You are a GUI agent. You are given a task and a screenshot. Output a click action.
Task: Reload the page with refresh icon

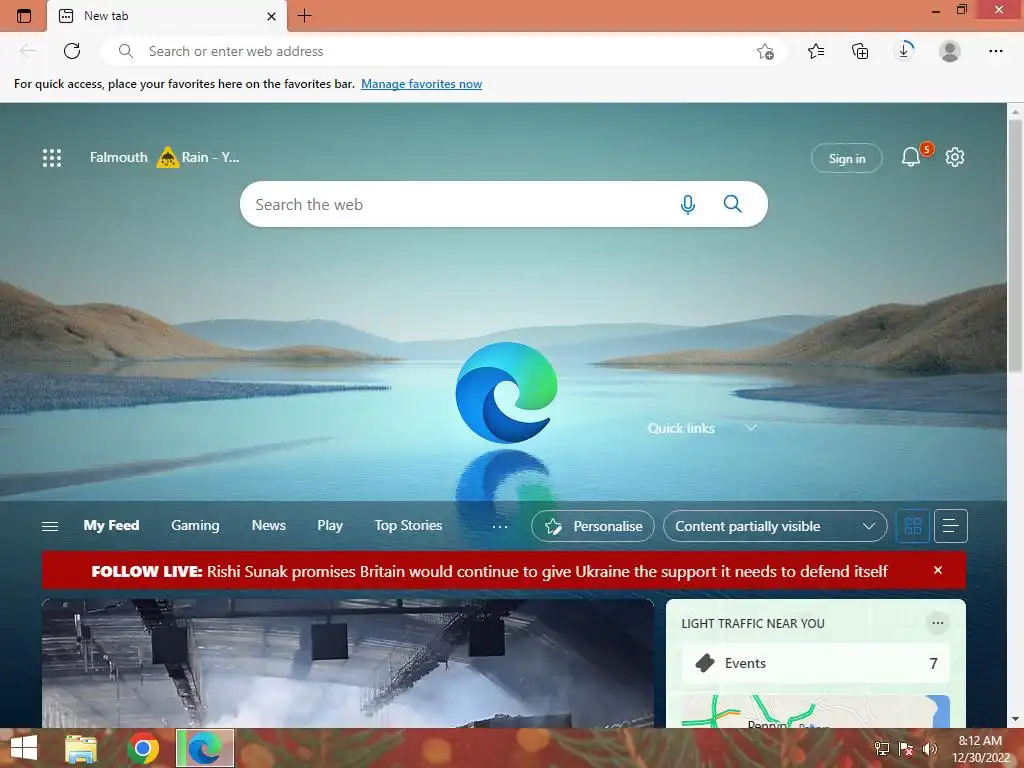point(72,51)
